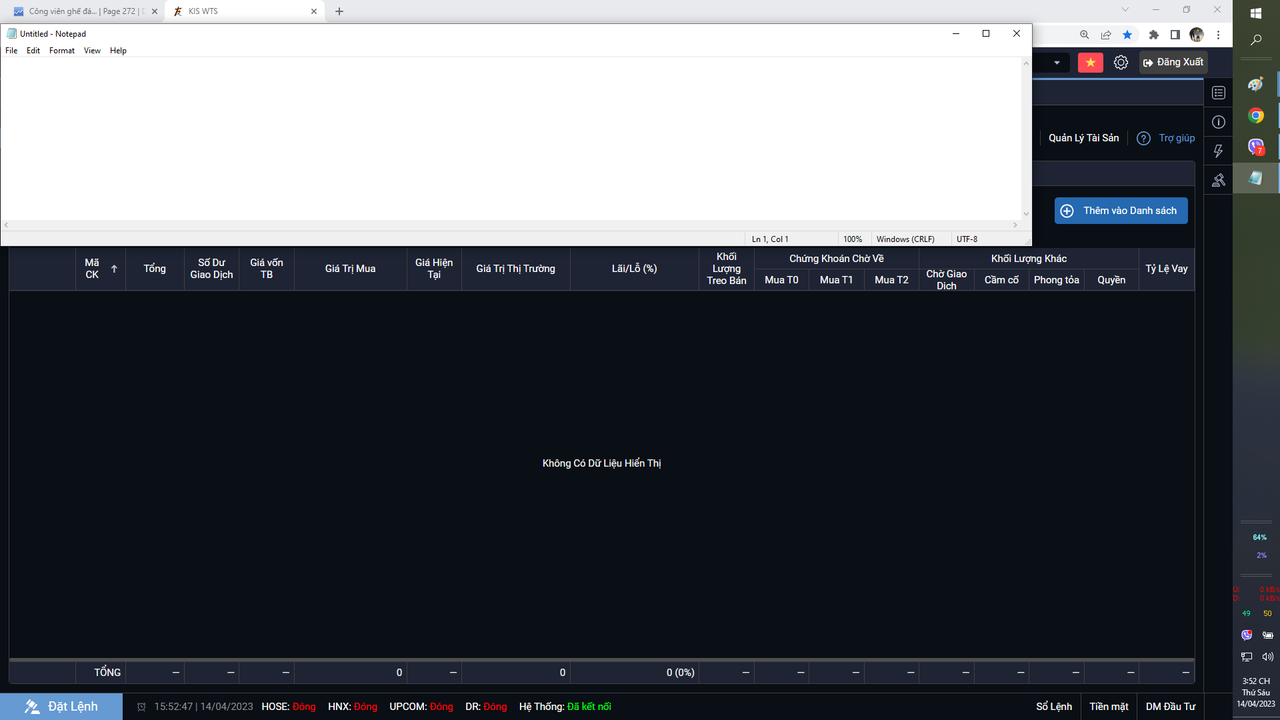Click the help question mark icon
Image resolution: width=1280 pixels, height=720 pixels.
(x=1143, y=138)
